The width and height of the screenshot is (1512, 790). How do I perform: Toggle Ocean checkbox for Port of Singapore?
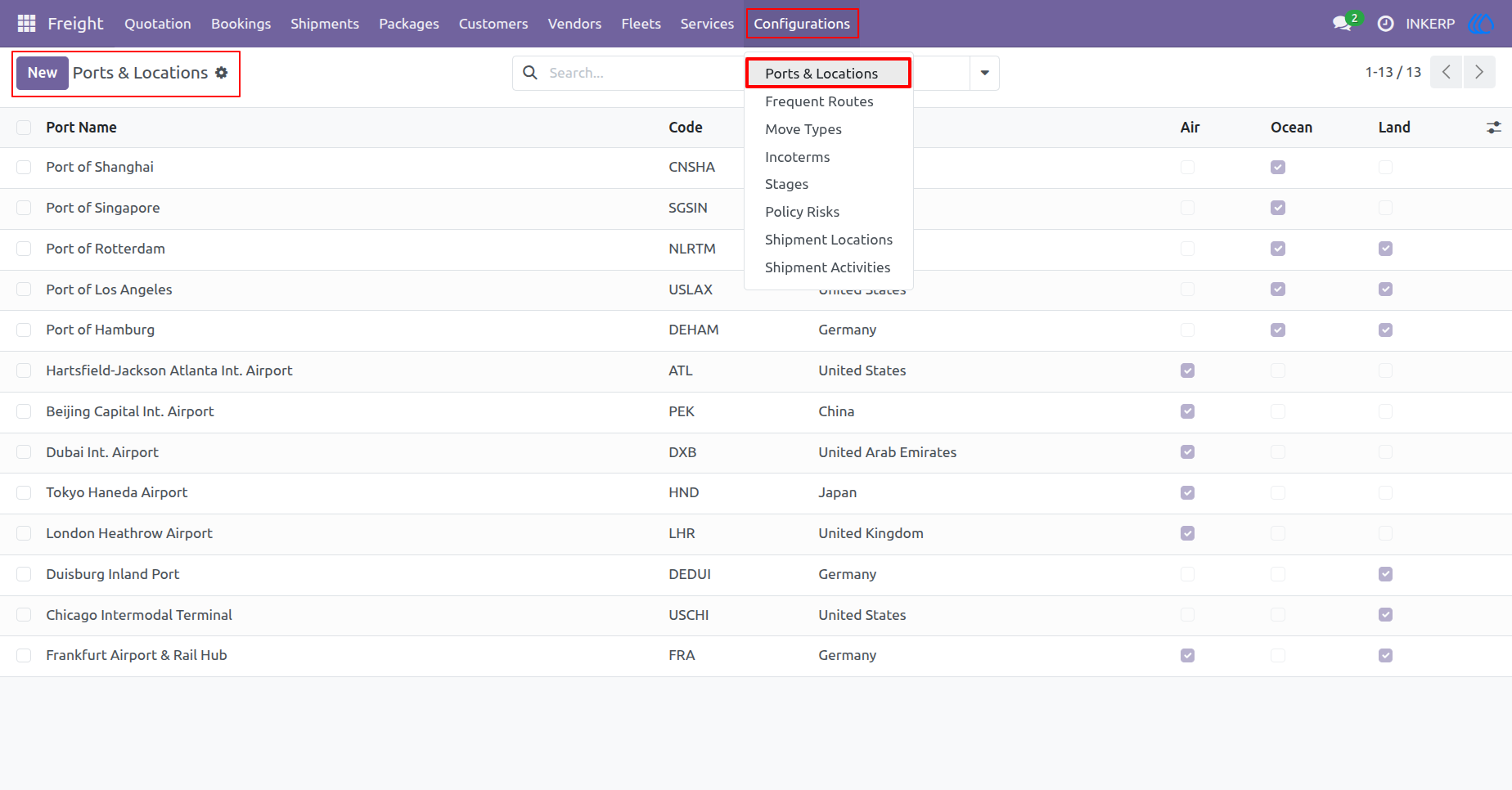click(1278, 208)
